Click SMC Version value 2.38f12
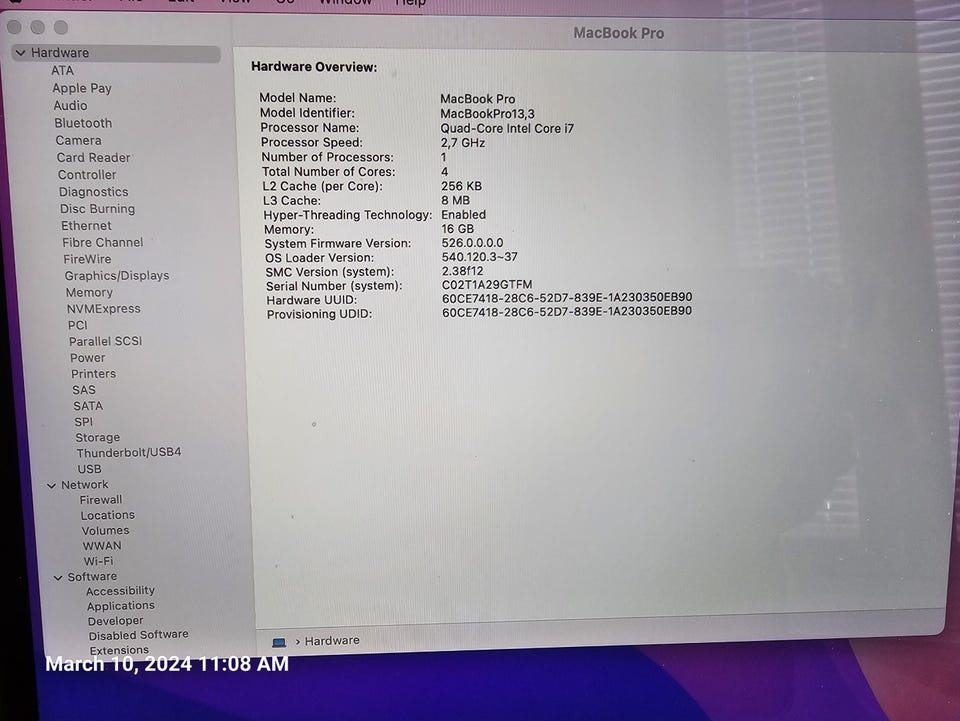Screen dimensions: 960x721 pyautogui.click(x=462, y=271)
